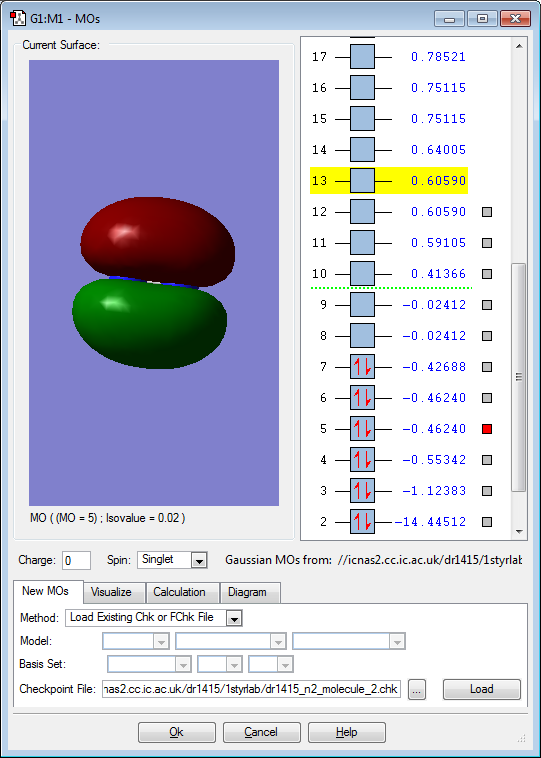Expand the Method dropdown for loading Chk files
Viewport: 541px width, 758px height.
click(154, 618)
